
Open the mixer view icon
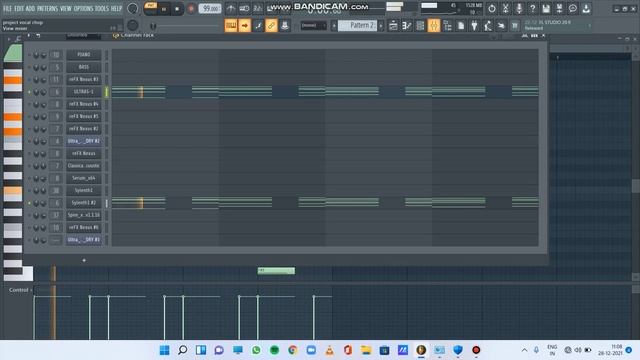[x=433, y=26]
